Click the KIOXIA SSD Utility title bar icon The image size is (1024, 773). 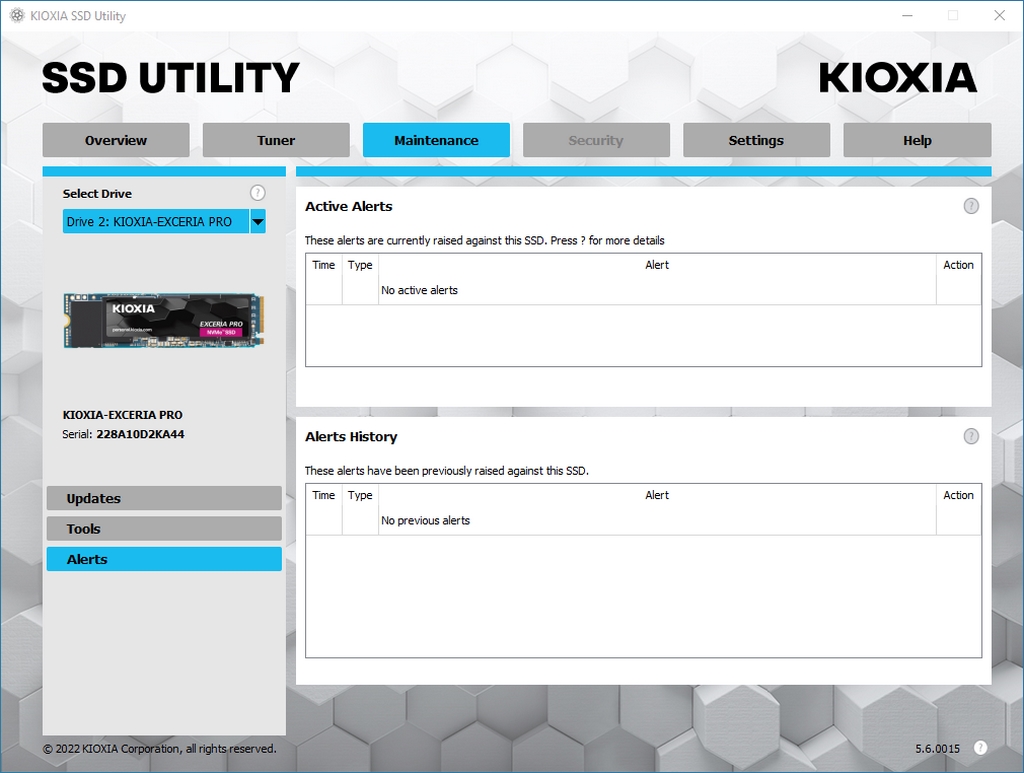(x=17, y=16)
